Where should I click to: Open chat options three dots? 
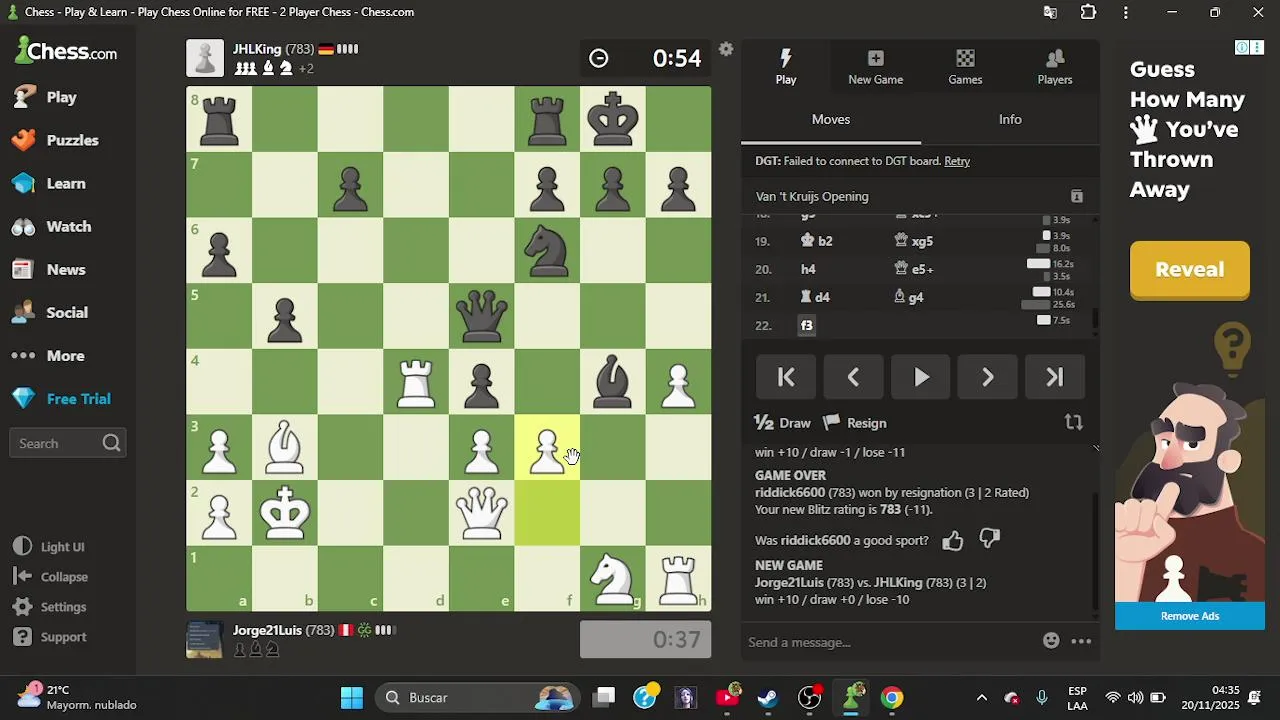point(1081,641)
